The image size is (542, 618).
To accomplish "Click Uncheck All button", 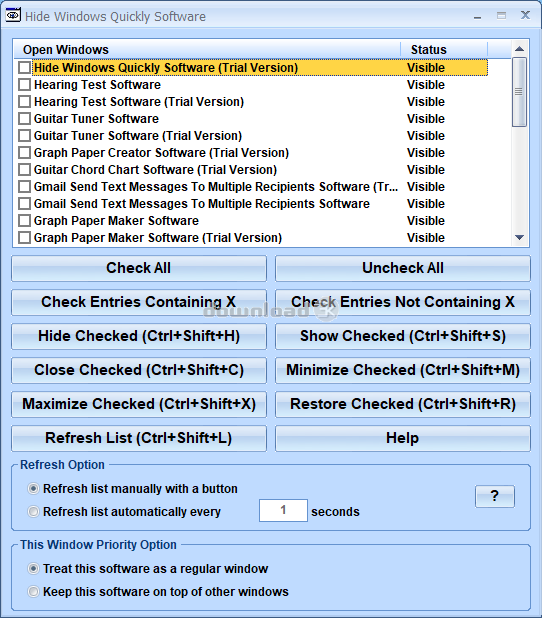I will click(403, 268).
